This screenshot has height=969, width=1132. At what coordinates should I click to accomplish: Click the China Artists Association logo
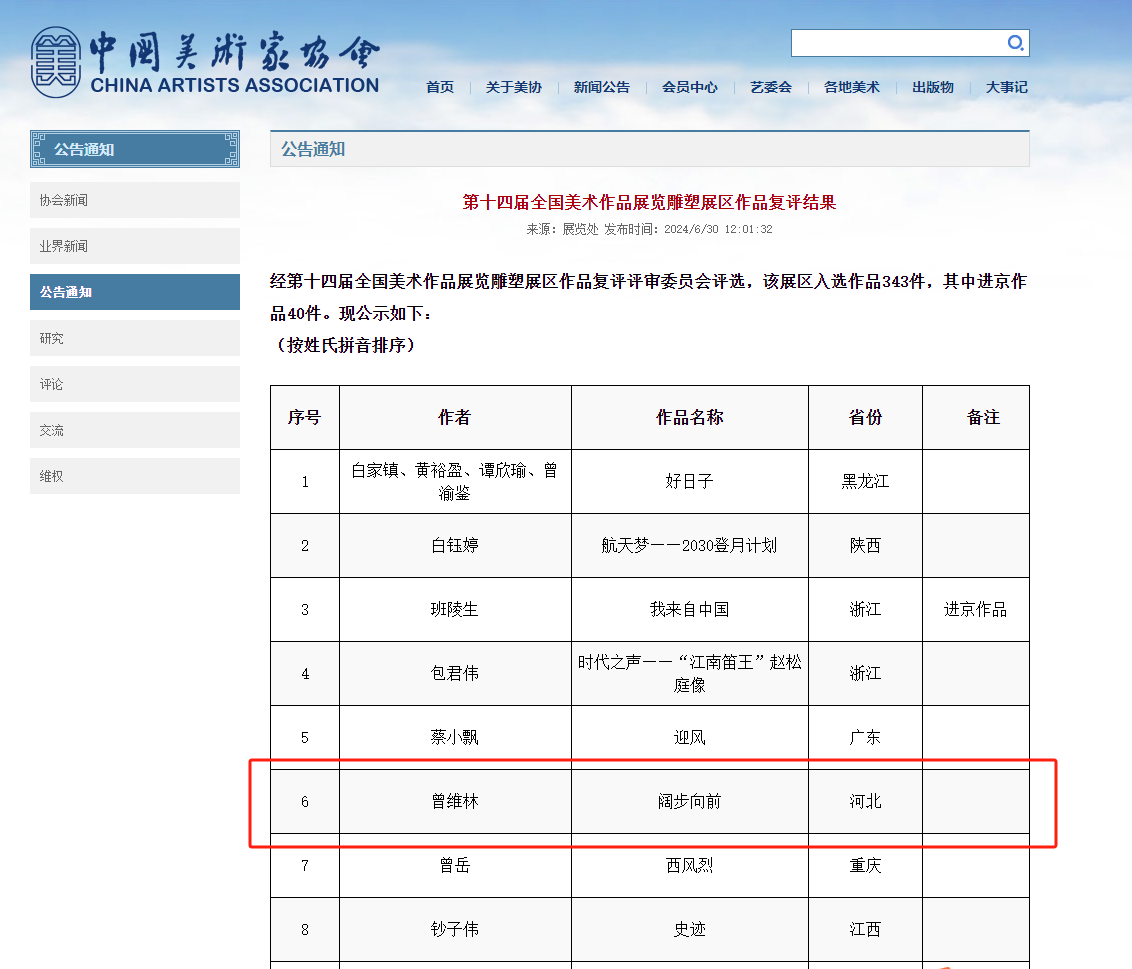coord(205,63)
